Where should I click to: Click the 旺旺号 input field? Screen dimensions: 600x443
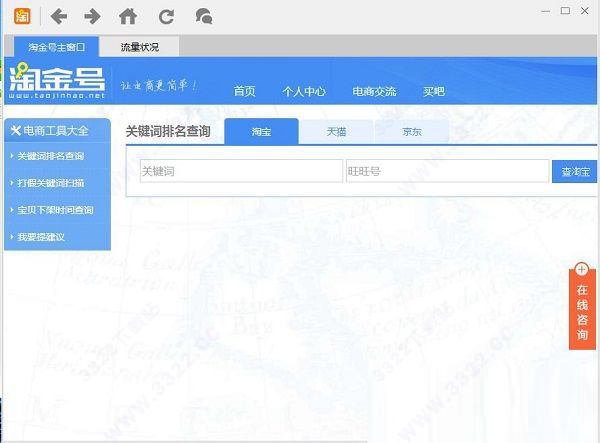[x=447, y=171]
